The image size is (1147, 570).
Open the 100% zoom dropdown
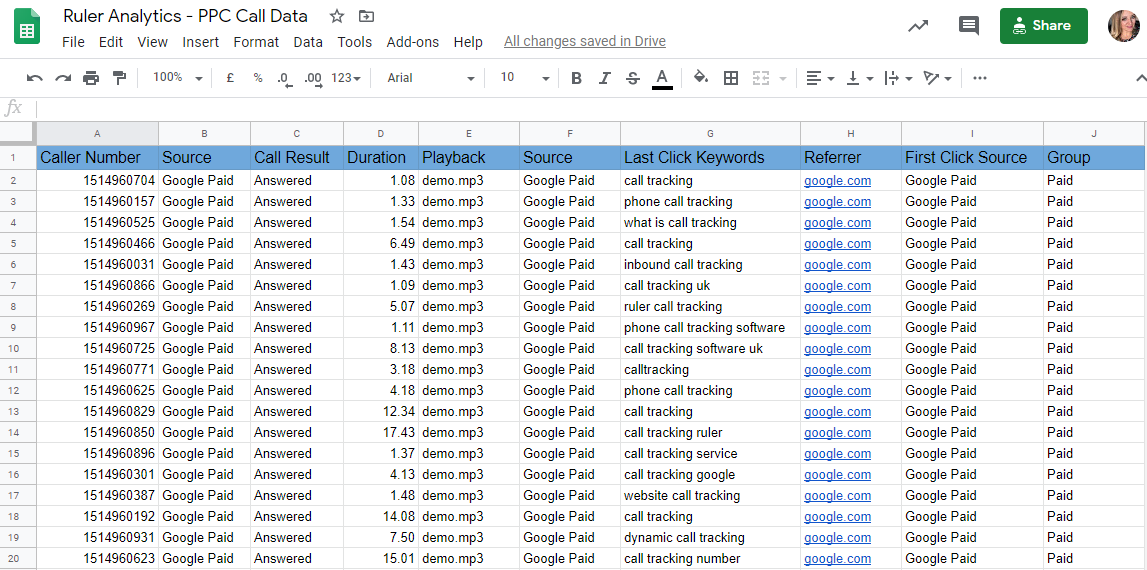tap(177, 78)
